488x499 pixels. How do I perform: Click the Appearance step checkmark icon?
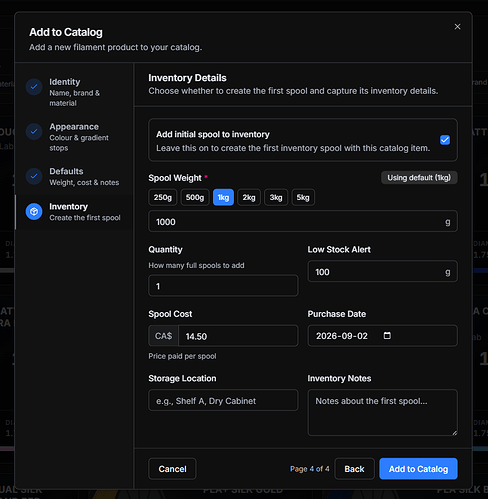click(34, 131)
